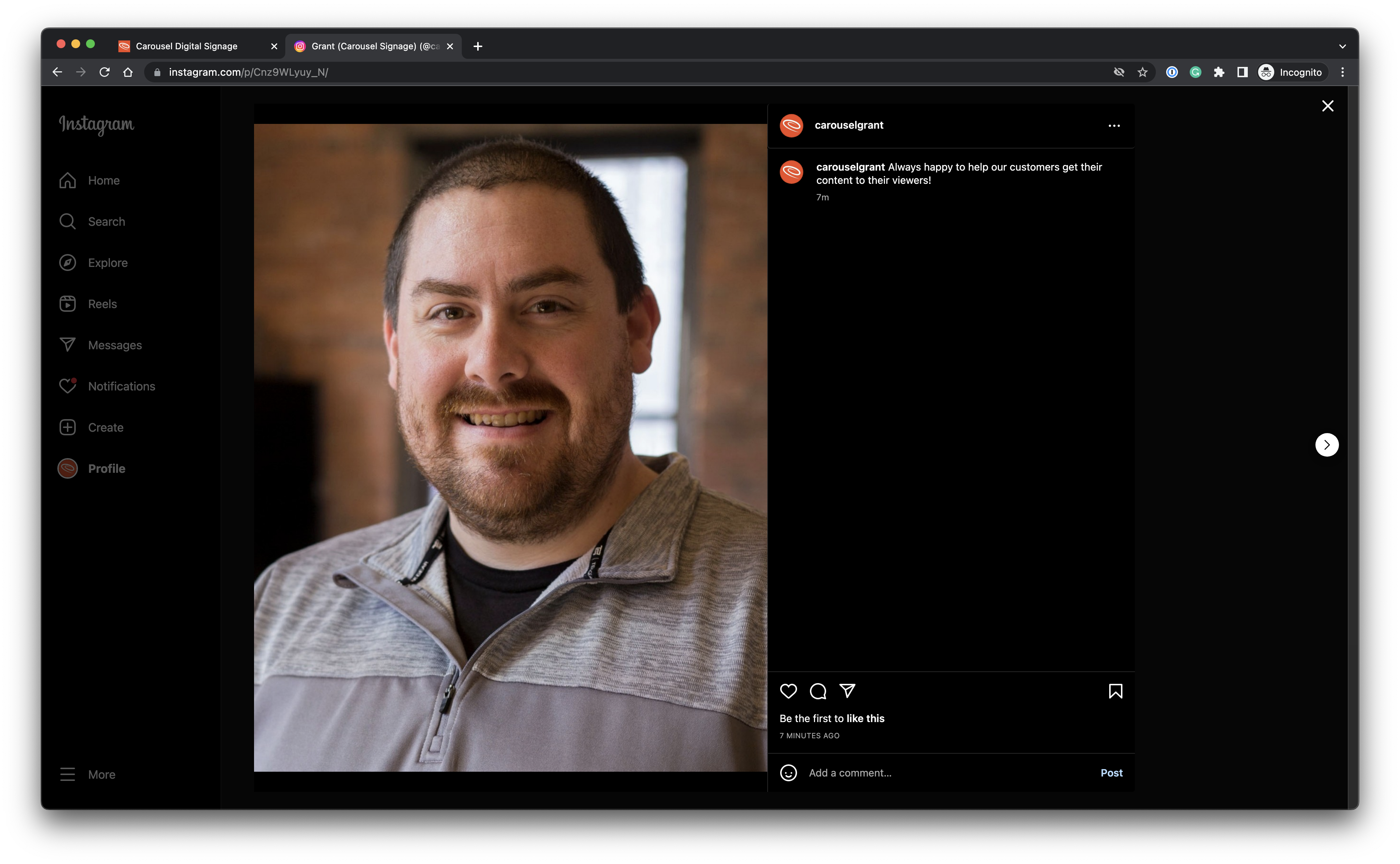Click the 7m caption timestamp
Viewport: 1400px width, 864px height.
pos(822,197)
